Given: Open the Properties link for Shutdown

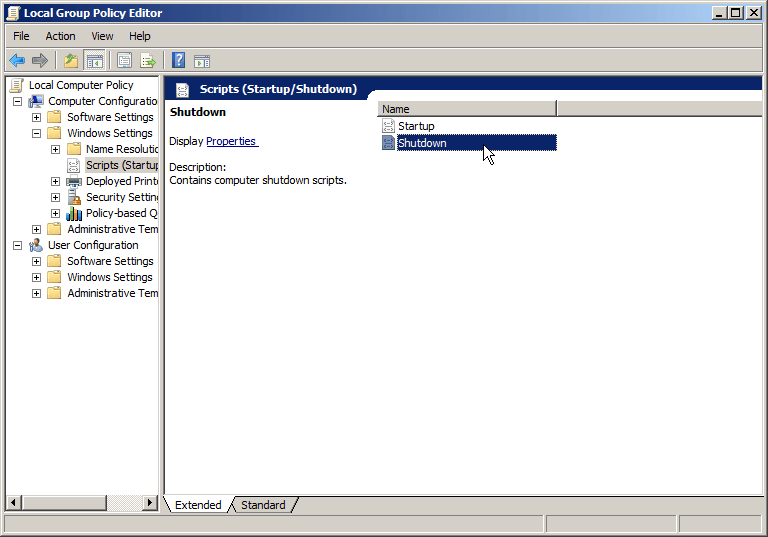Looking at the screenshot, I should pos(231,141).
